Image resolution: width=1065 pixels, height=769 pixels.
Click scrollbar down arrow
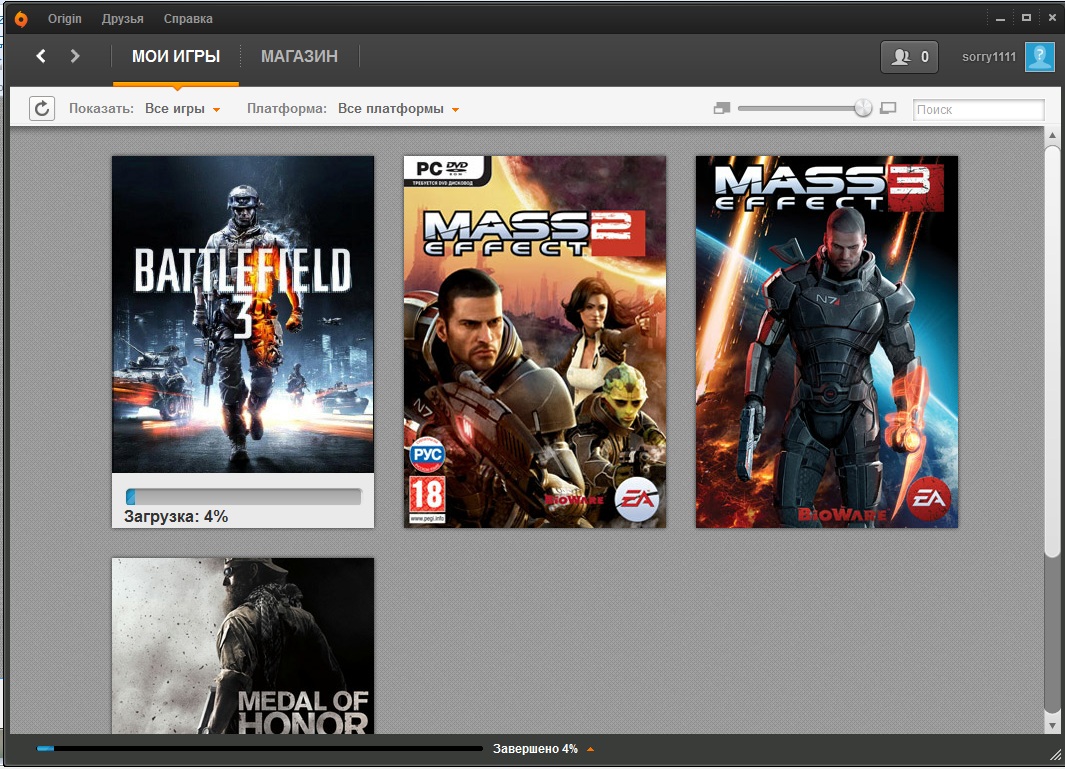1053,726
